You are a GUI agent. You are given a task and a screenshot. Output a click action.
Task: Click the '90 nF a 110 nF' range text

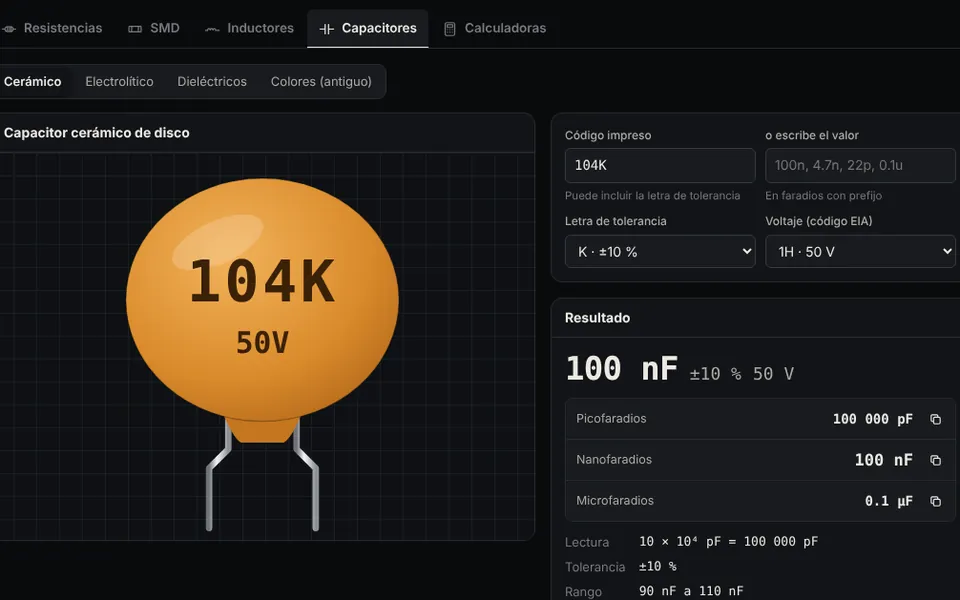point(691,591)
